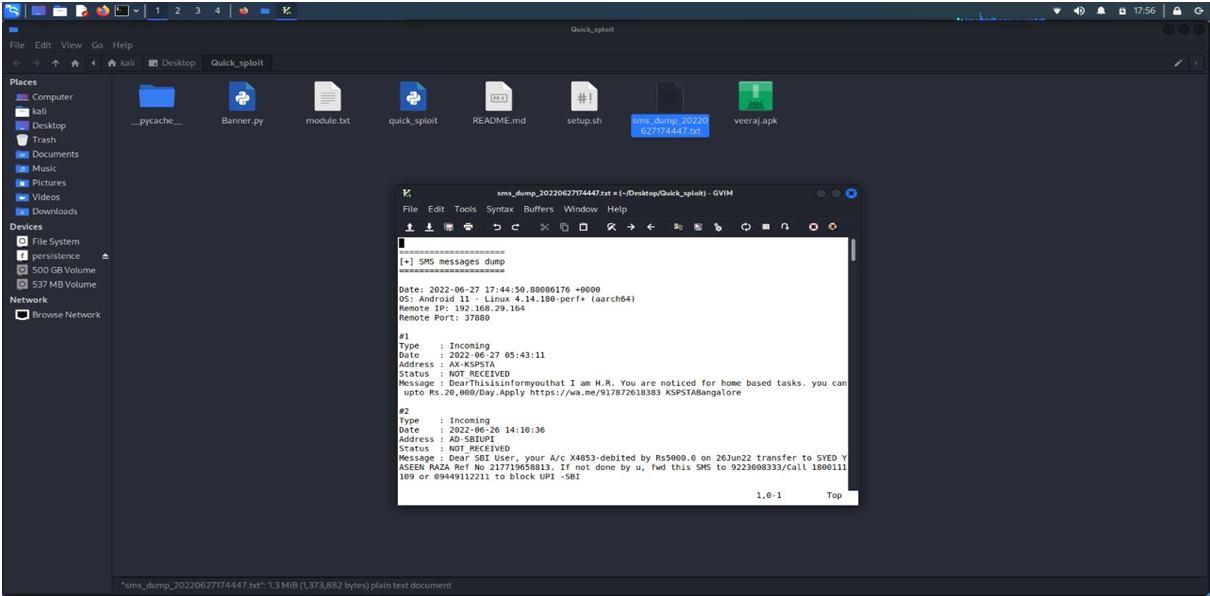The image size is (1210, 596).
Task: Open GVIM Edit menu
Action: (436, 209)
